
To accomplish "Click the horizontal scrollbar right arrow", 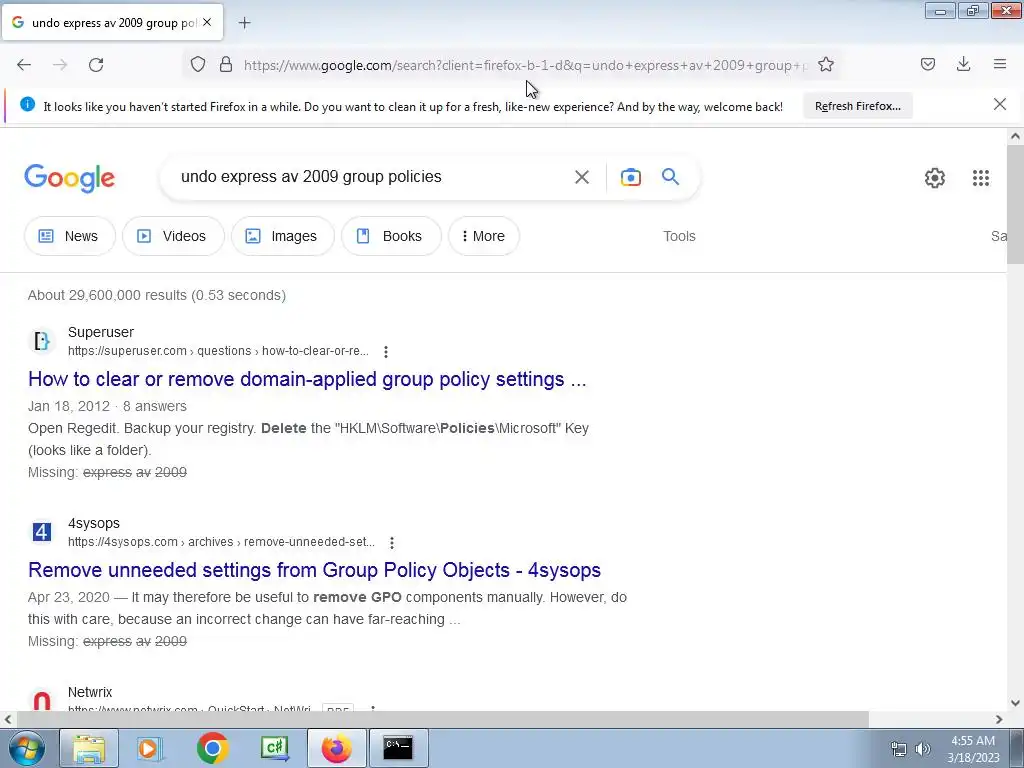I will [x=999, y=719].
